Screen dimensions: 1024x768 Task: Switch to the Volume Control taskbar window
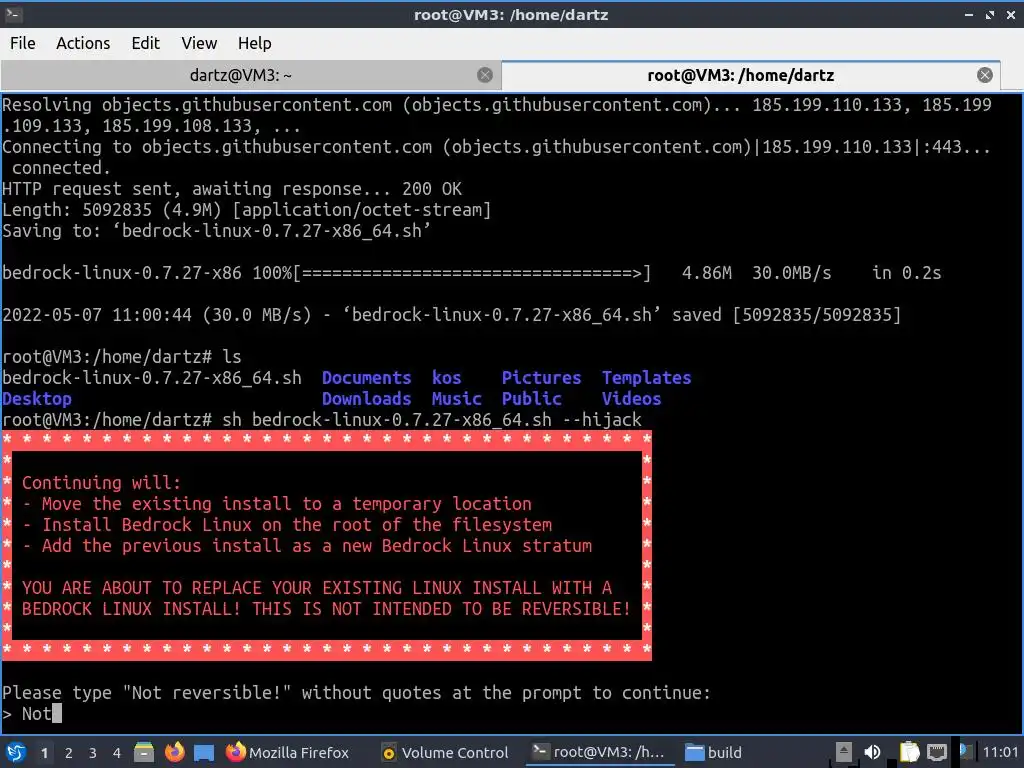(445, 752)
